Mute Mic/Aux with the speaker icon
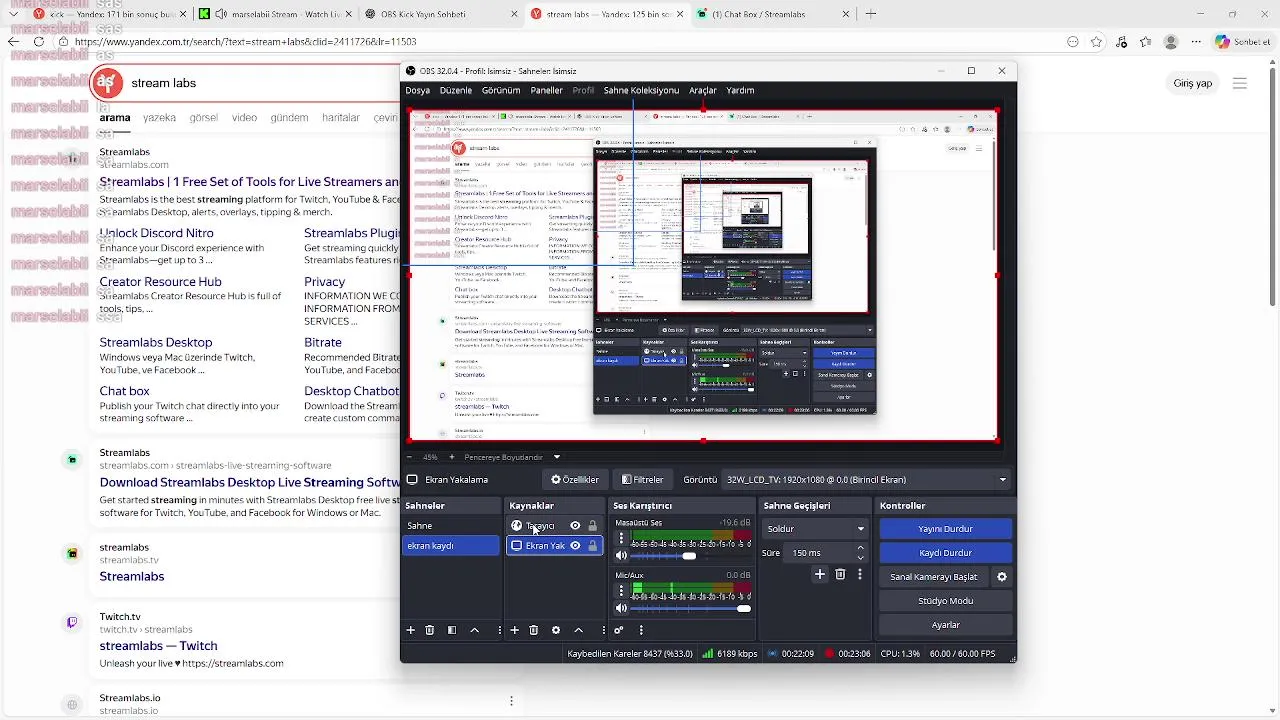1280x720 pixels. [621, 608]
